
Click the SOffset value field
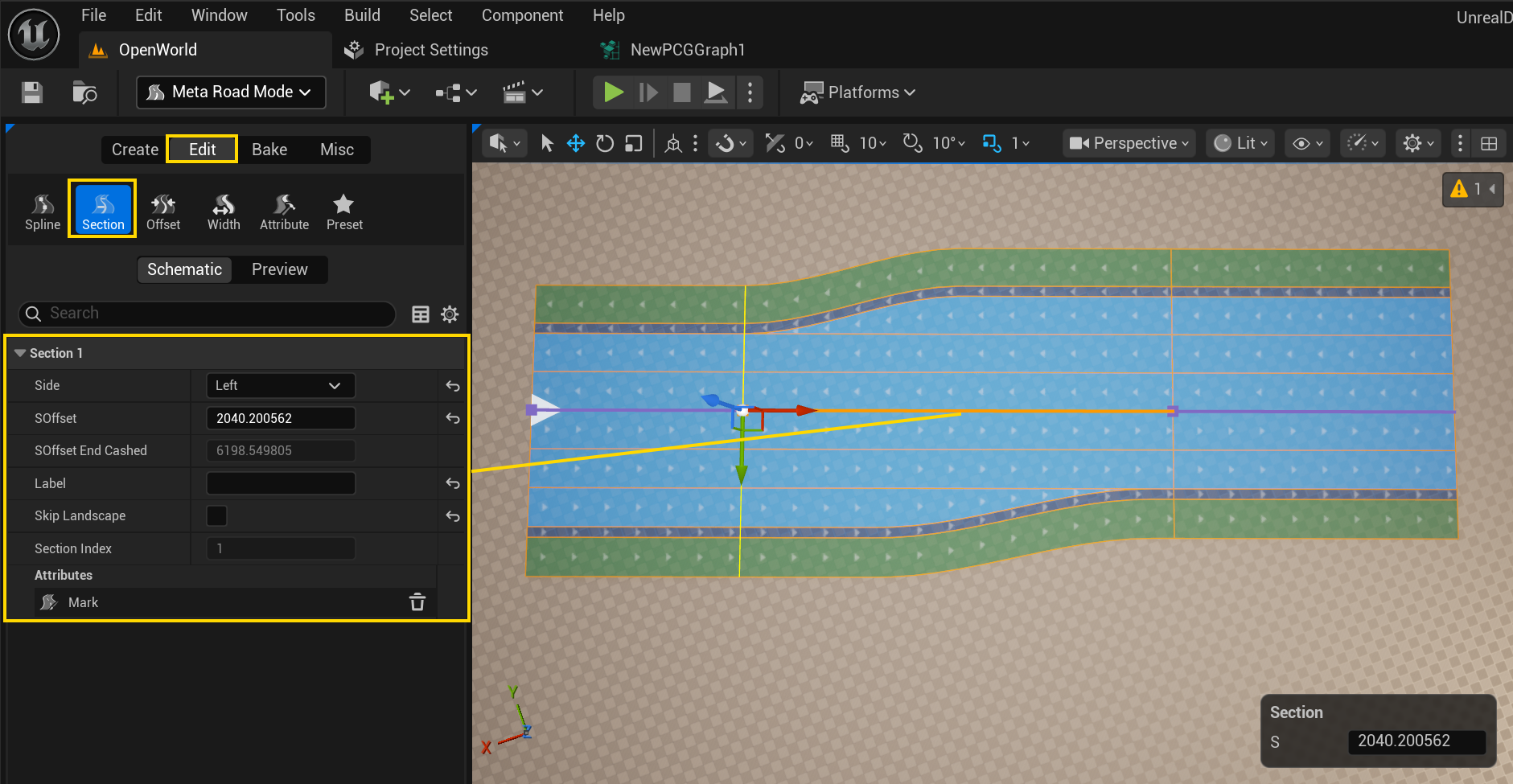[281, 418]
